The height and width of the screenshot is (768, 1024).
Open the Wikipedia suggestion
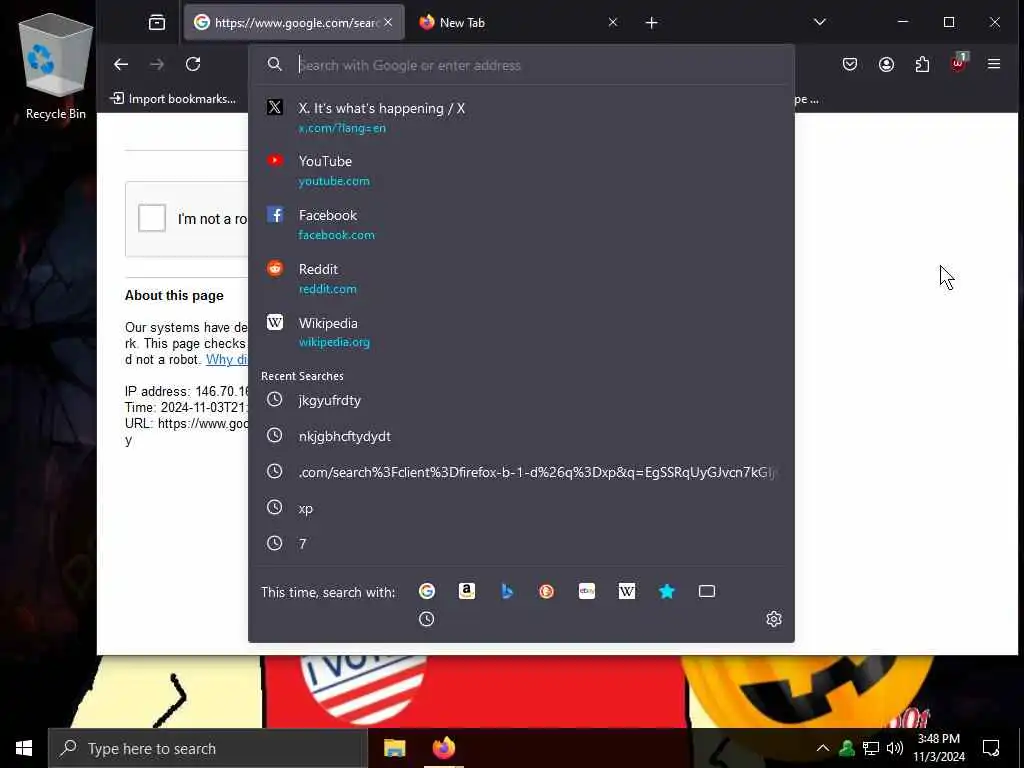click(x=521, y=332)
